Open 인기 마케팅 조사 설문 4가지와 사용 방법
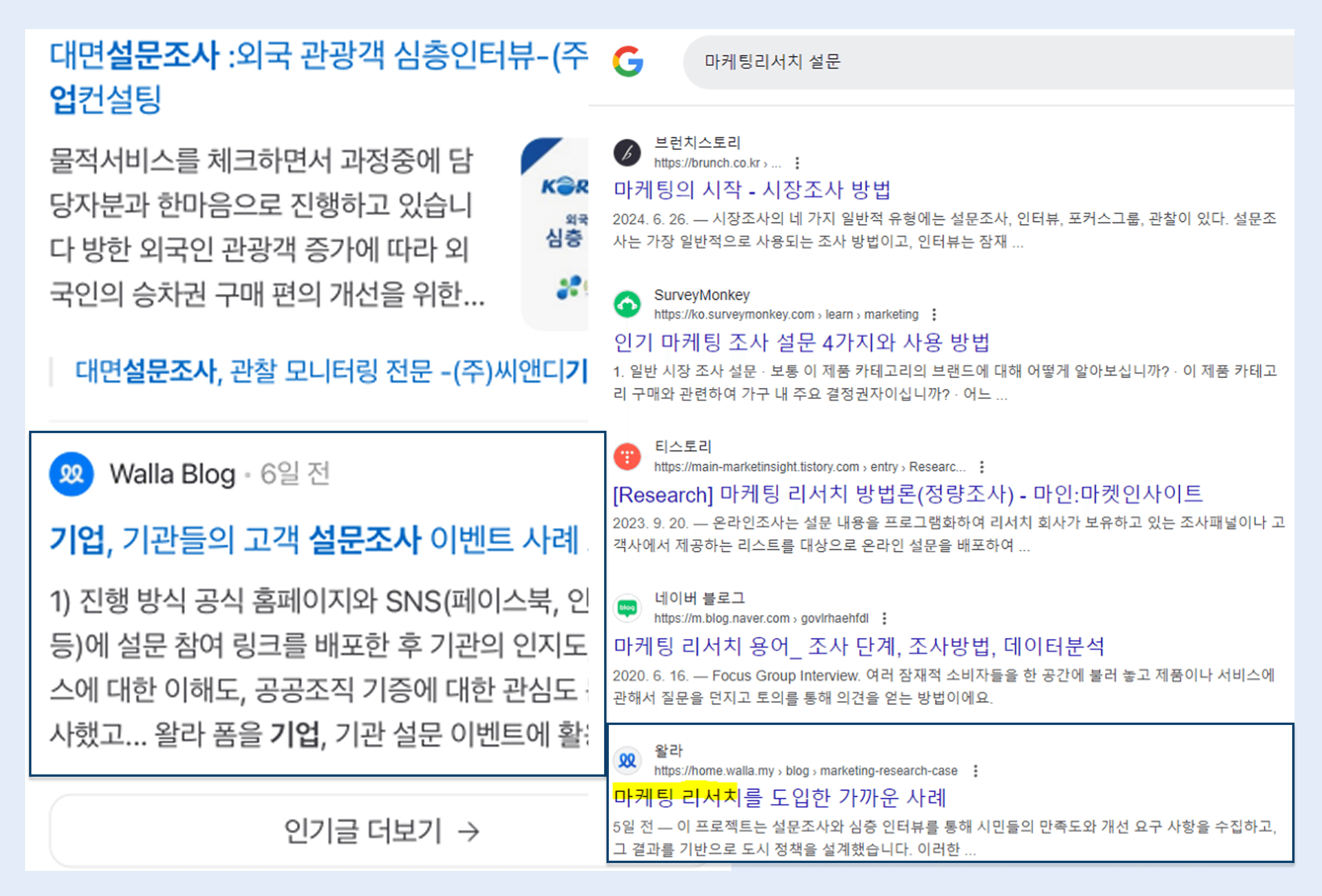 click(x=802, y=342)
